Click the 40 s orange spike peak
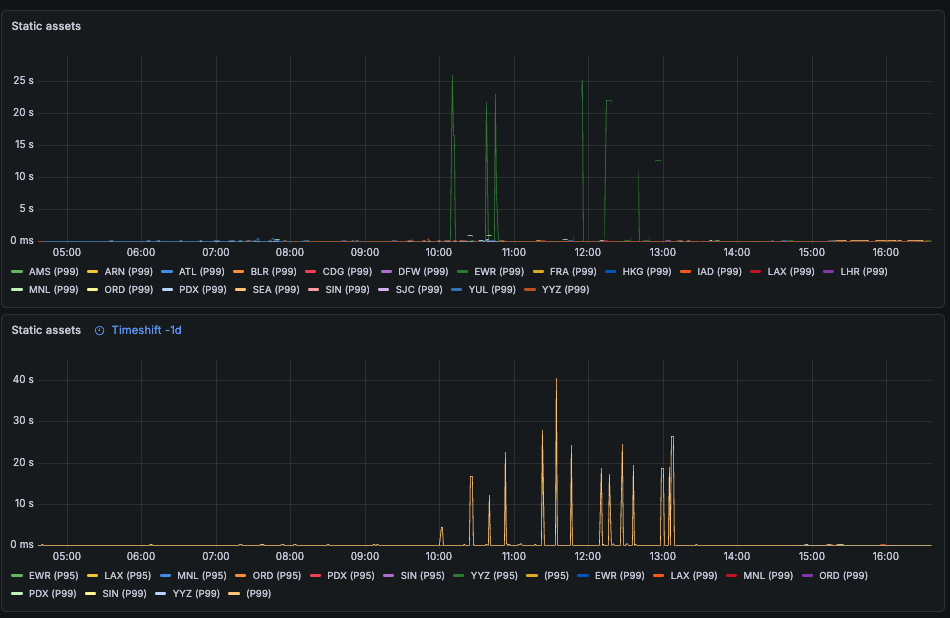The width and height of the screenshot is (950, 618). [556, 379]
